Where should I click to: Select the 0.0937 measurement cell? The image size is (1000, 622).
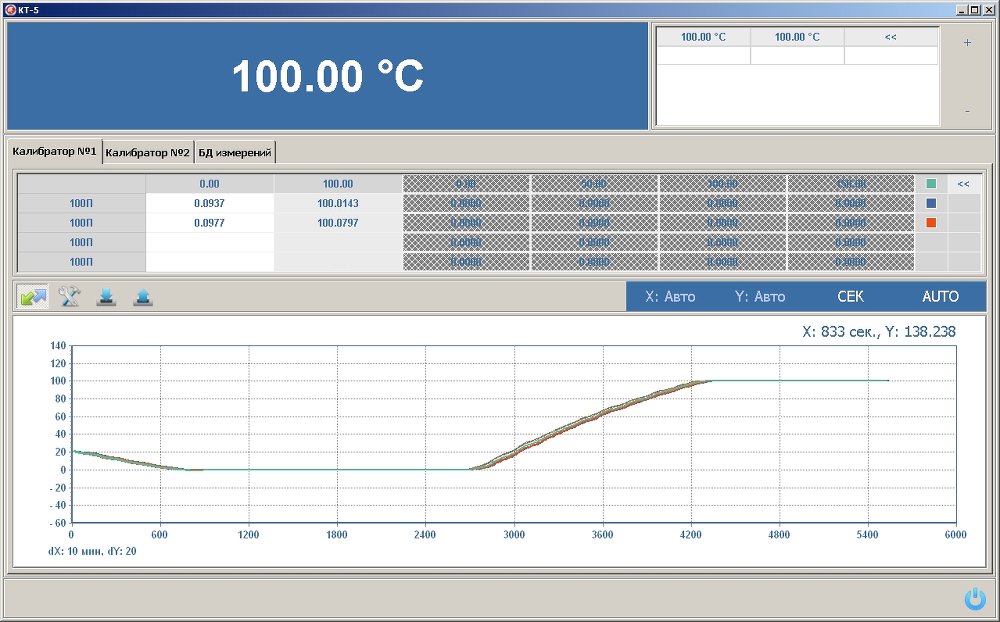[x=209, y=203]
